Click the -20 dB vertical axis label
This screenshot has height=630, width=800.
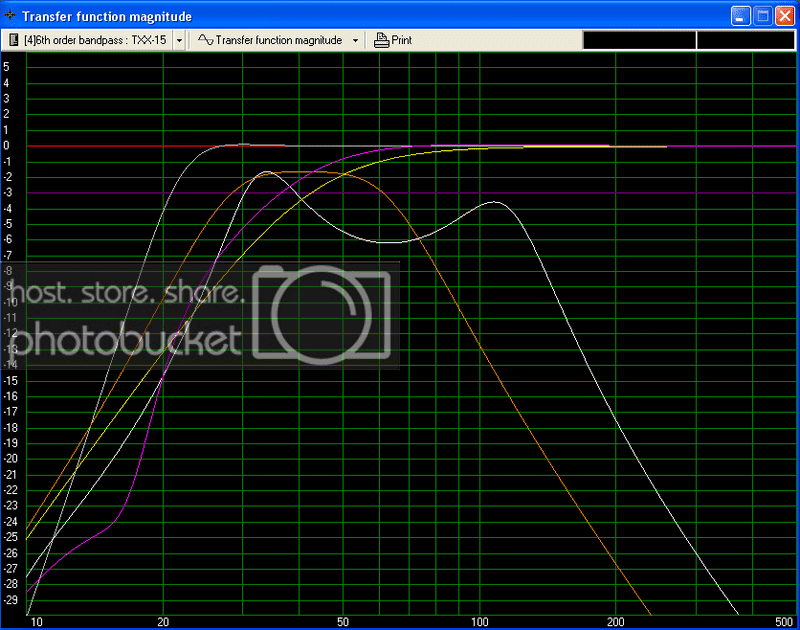[10, 459]
